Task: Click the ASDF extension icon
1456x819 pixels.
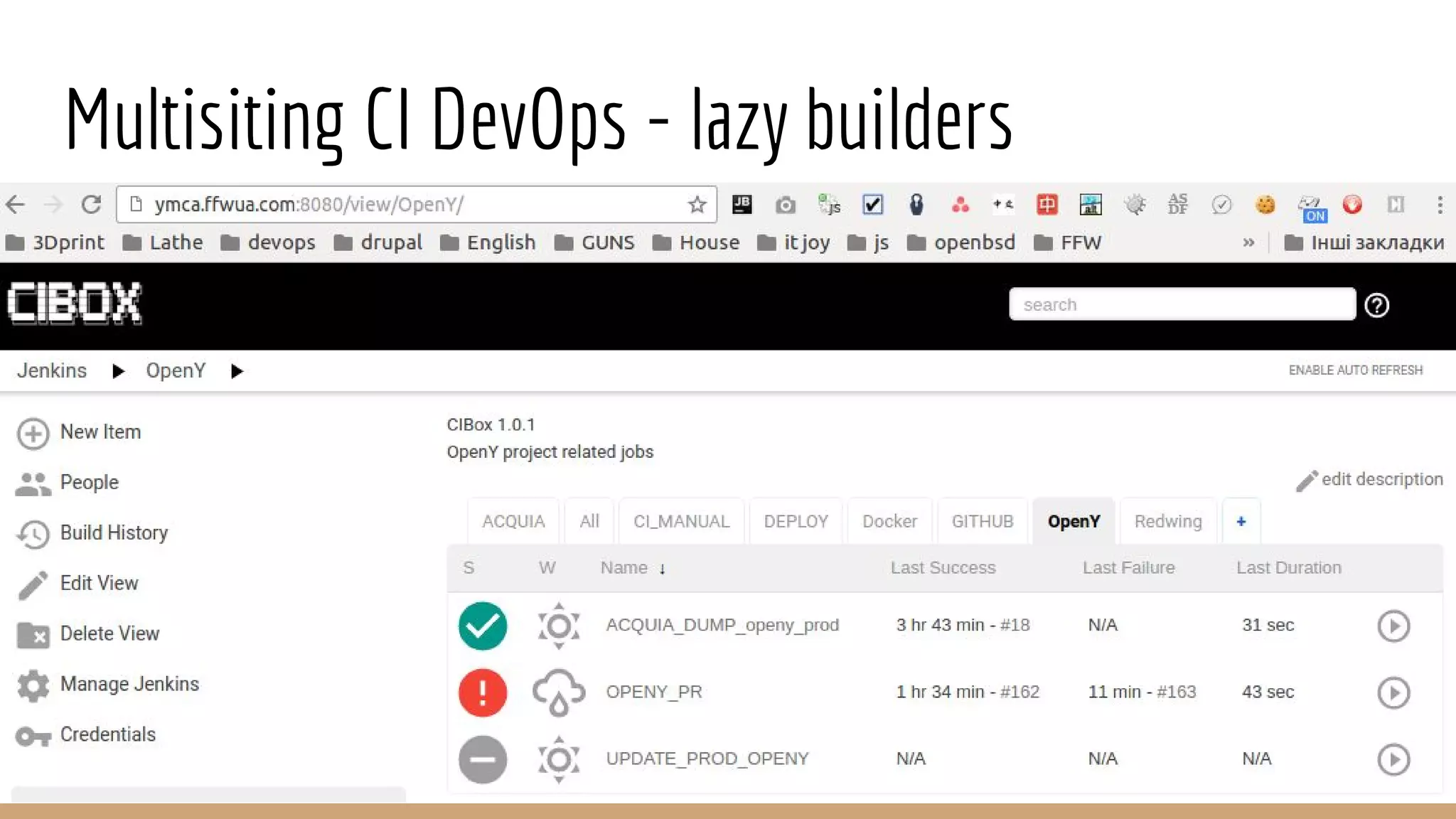Action: click(1177, 205)
